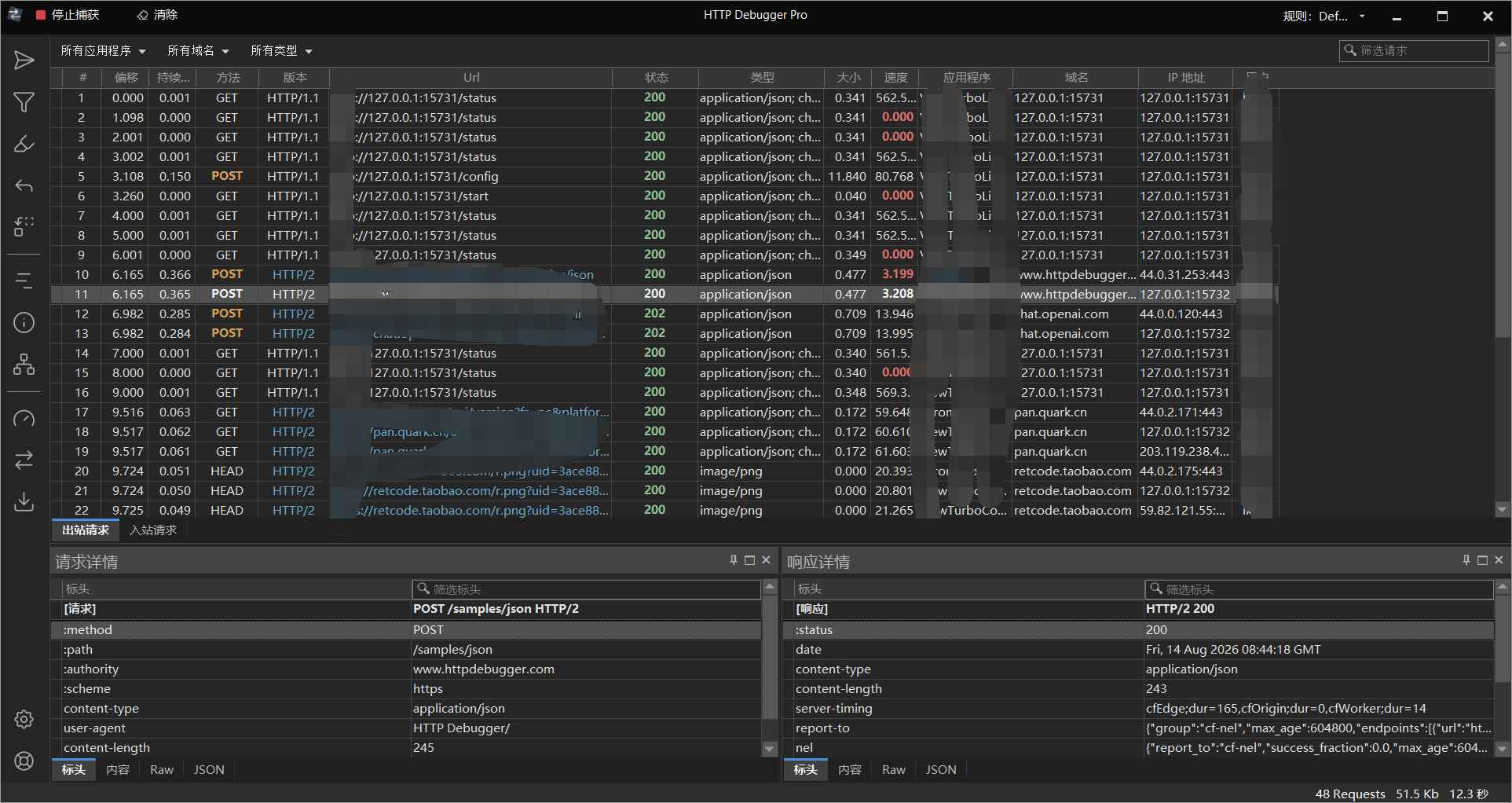
Task: Open the All Applications filter dropdown
Action: point(103,50)
